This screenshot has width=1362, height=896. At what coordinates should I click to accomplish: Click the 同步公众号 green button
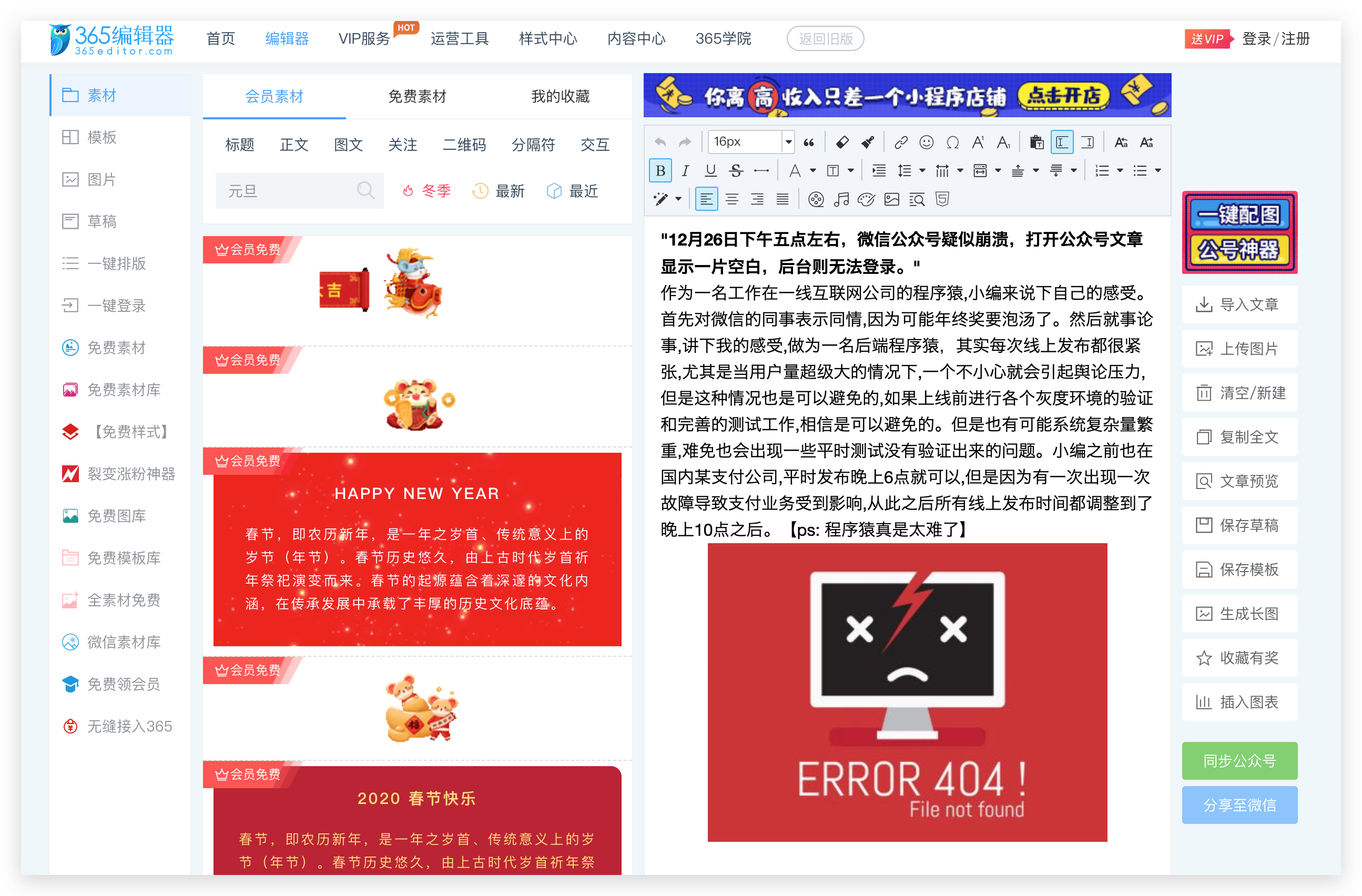point(1239,760)
